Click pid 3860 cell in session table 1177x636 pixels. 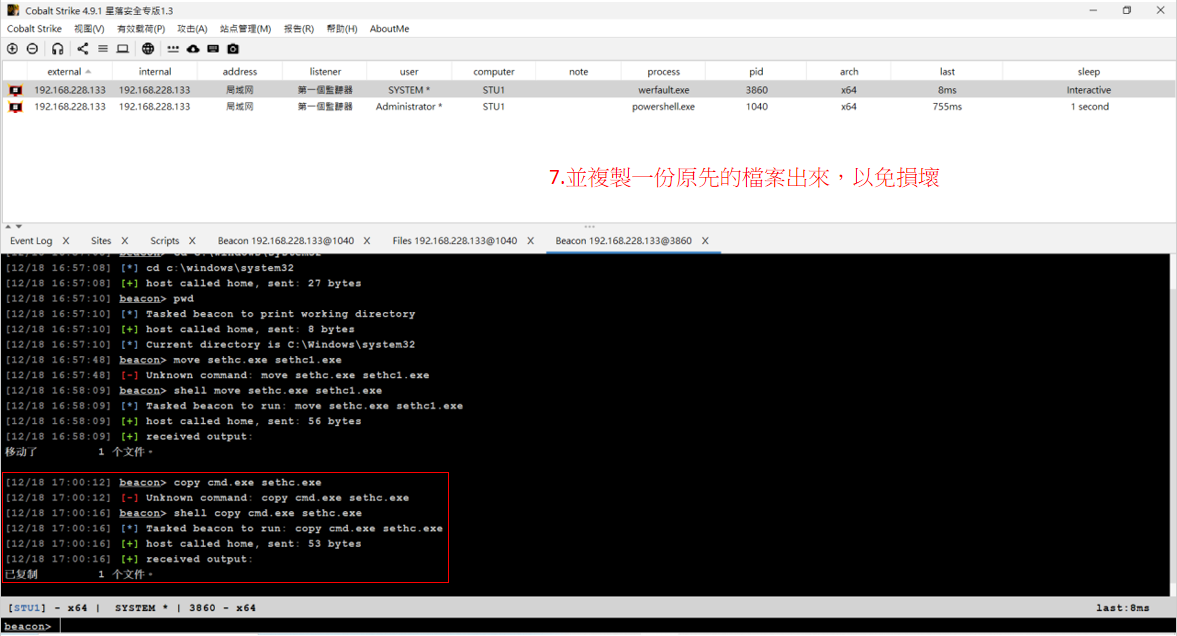click(x=757, y=90)
